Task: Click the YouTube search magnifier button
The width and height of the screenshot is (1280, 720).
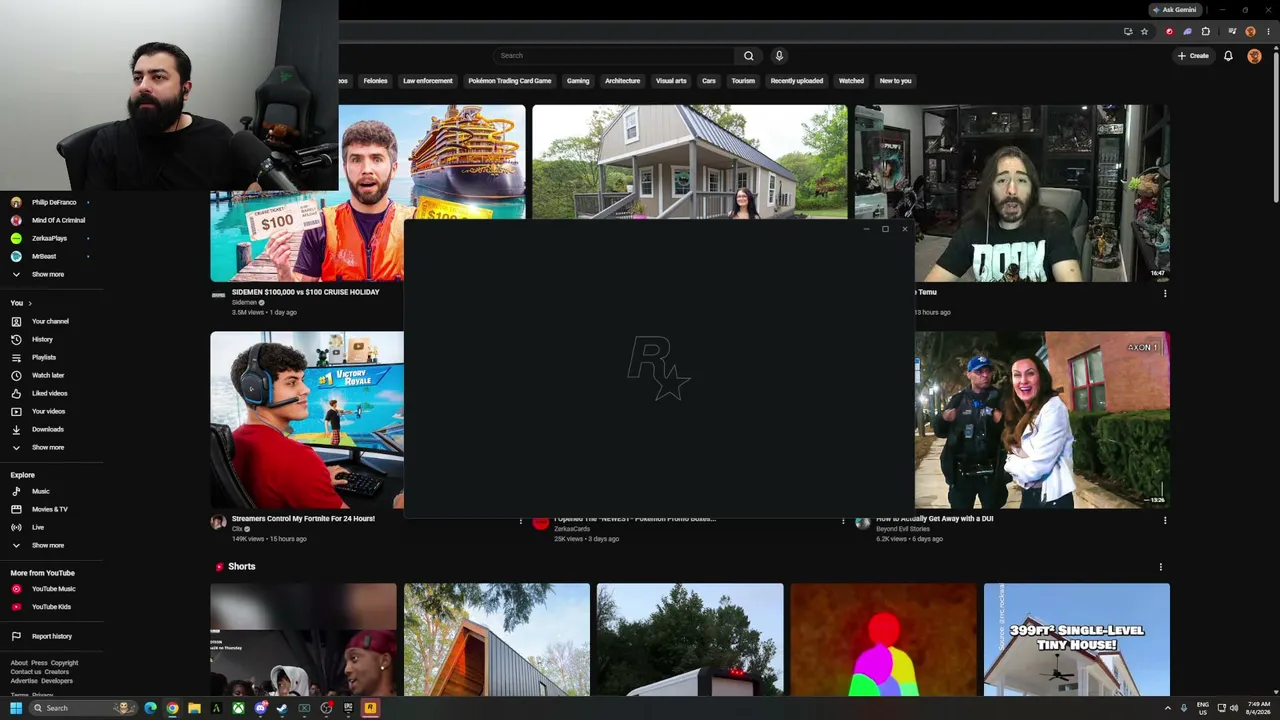Action: point(748,56)
